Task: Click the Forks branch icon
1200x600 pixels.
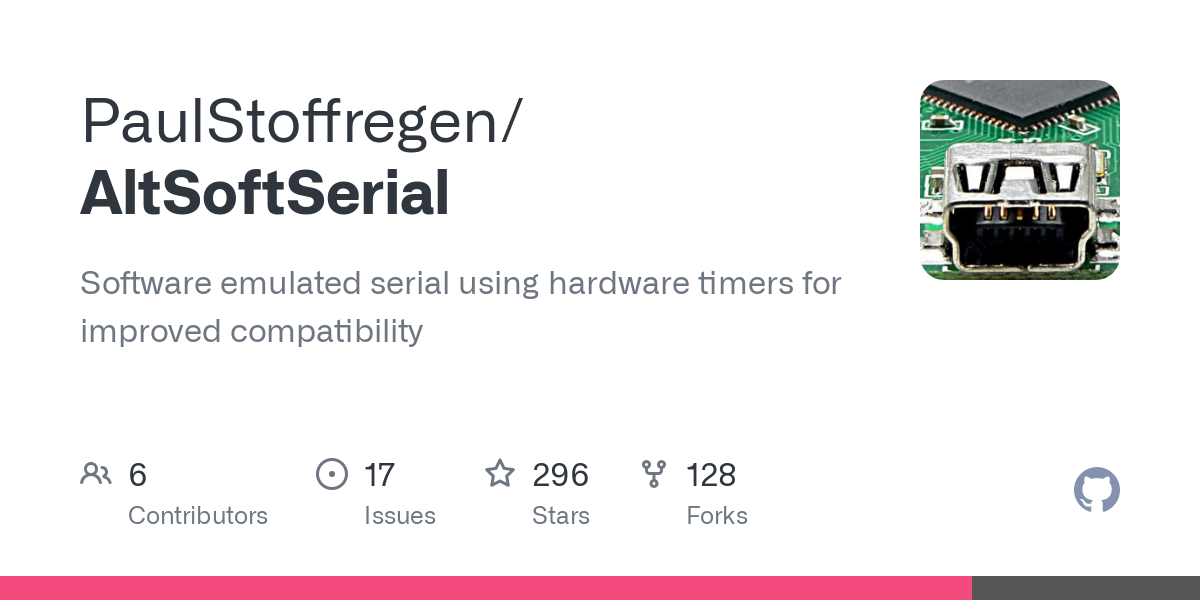Action: pyautogui.click(x=654, y=474)
